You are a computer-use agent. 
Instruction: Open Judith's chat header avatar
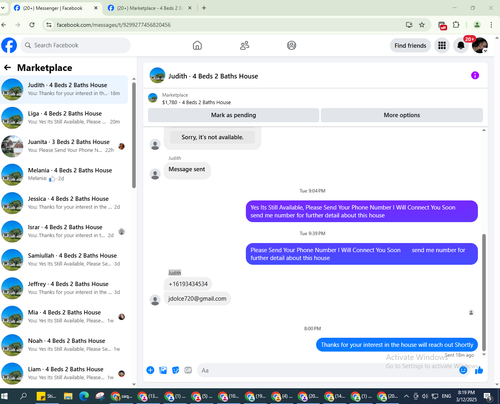(157, 75)
